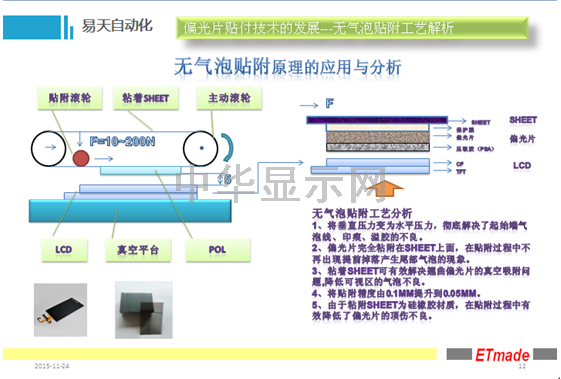561x379 pixels.
Task: Click the 粘着SHEET label box
Action: [x=146, y=98]
